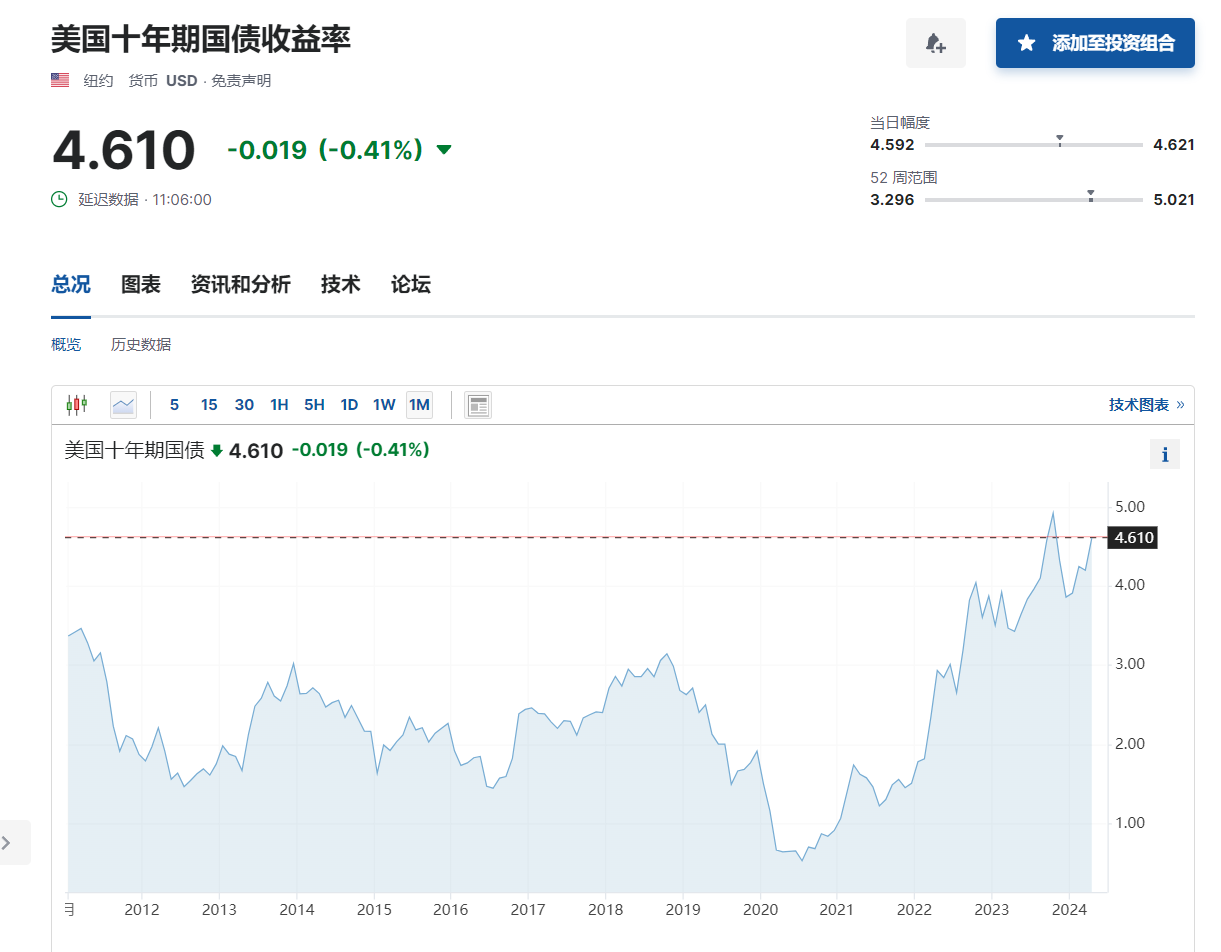Click the 4.610 price label on chart axis
1221x952 pixels.
point(1133,538)
